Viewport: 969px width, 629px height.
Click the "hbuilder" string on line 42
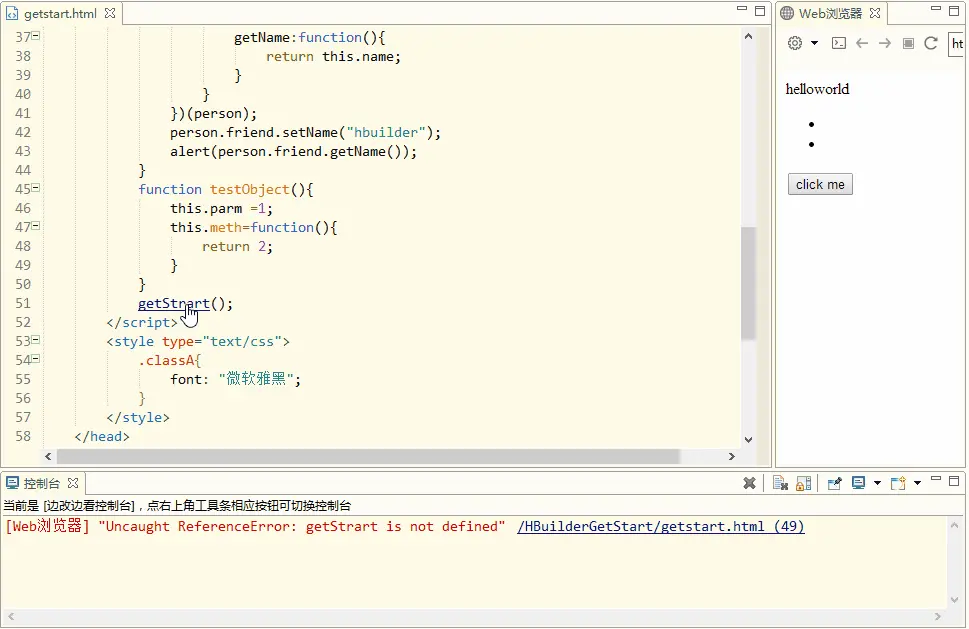386,133
